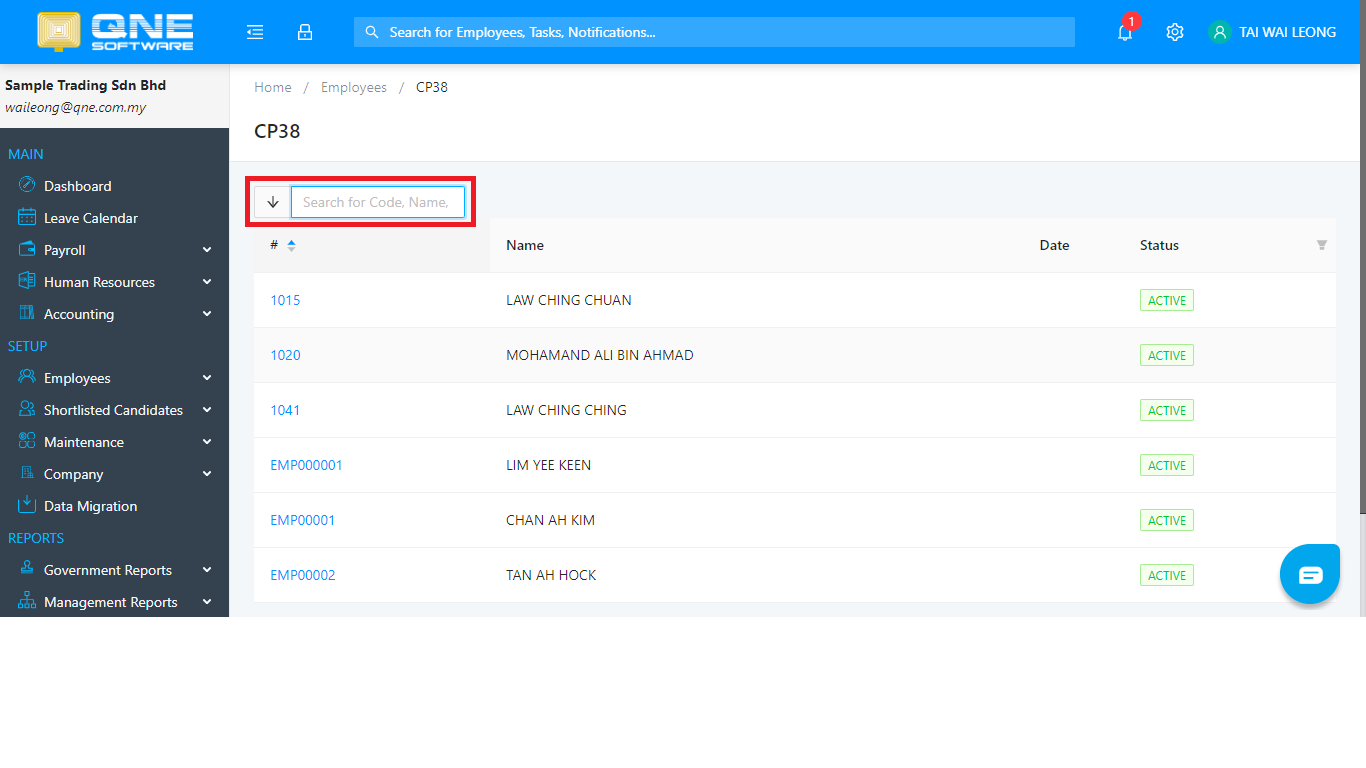Open employee code 1015
The image size is (1366, 768).
[285, 300]
